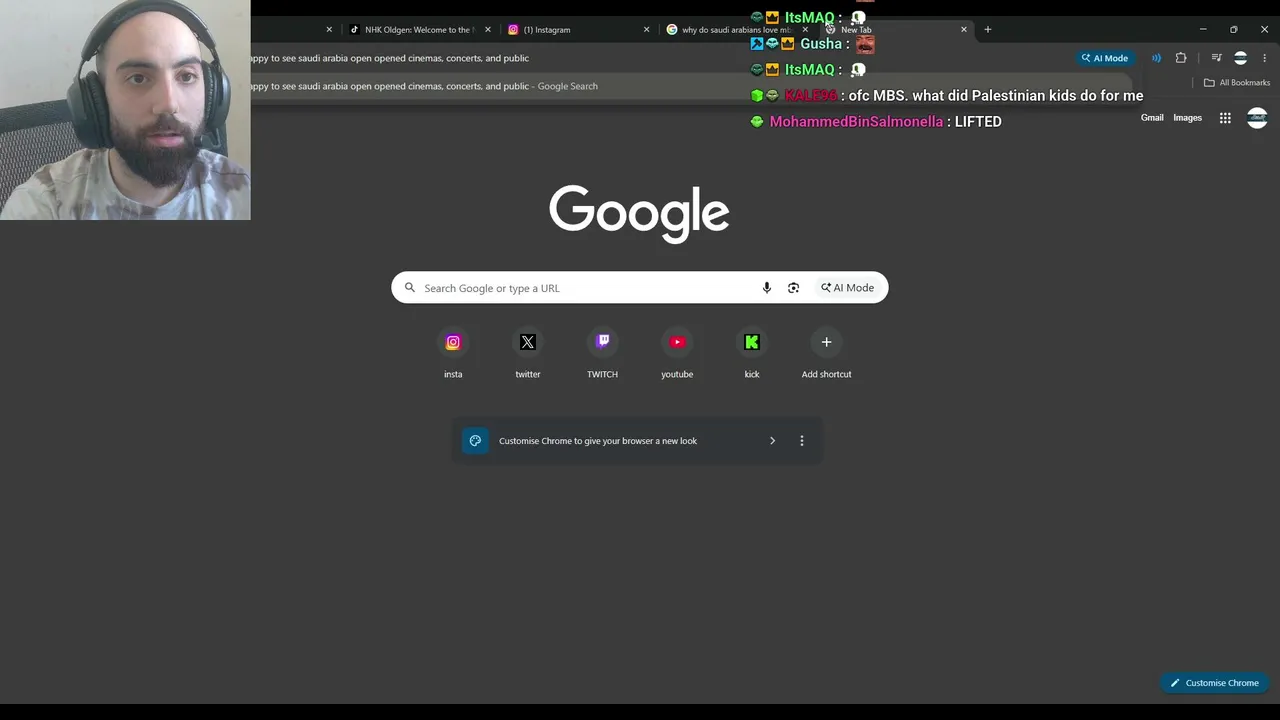Image resolution: width=1280 pixels, height=720 pixels.
Task: Open the Images link
Action: (1188, 118)
